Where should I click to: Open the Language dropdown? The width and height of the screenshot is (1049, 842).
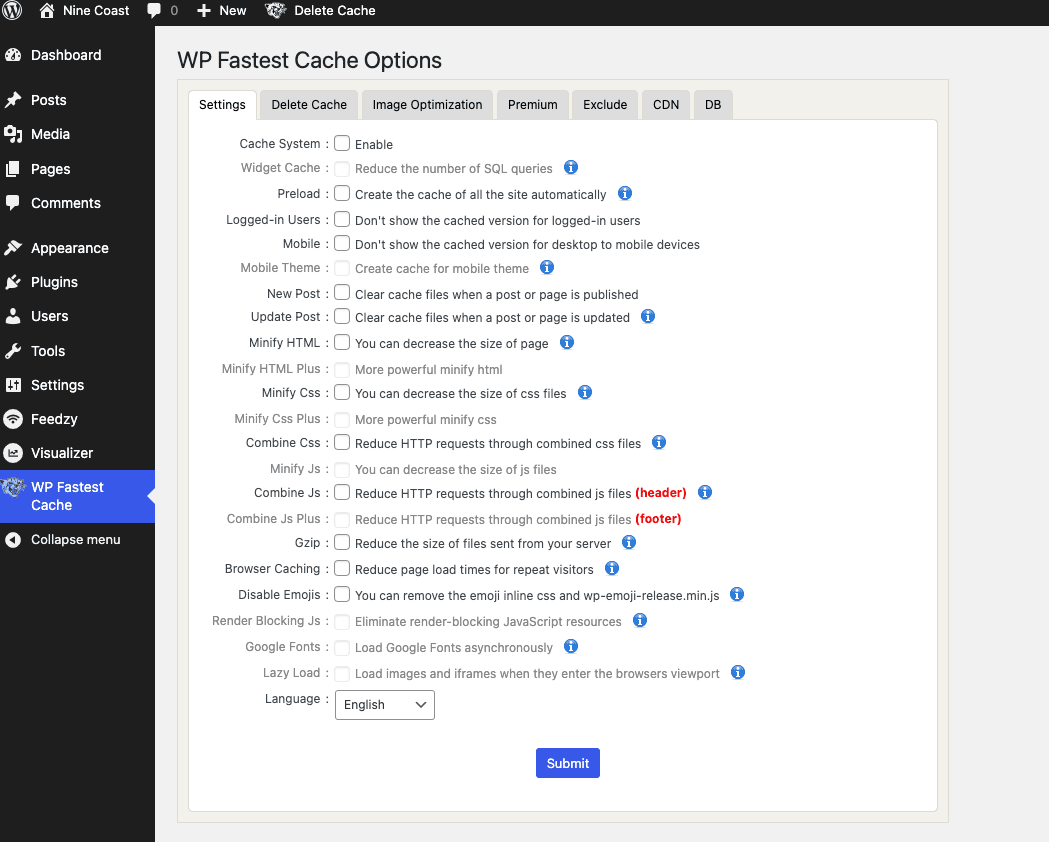pyautogui.click(x=384, y=704)
